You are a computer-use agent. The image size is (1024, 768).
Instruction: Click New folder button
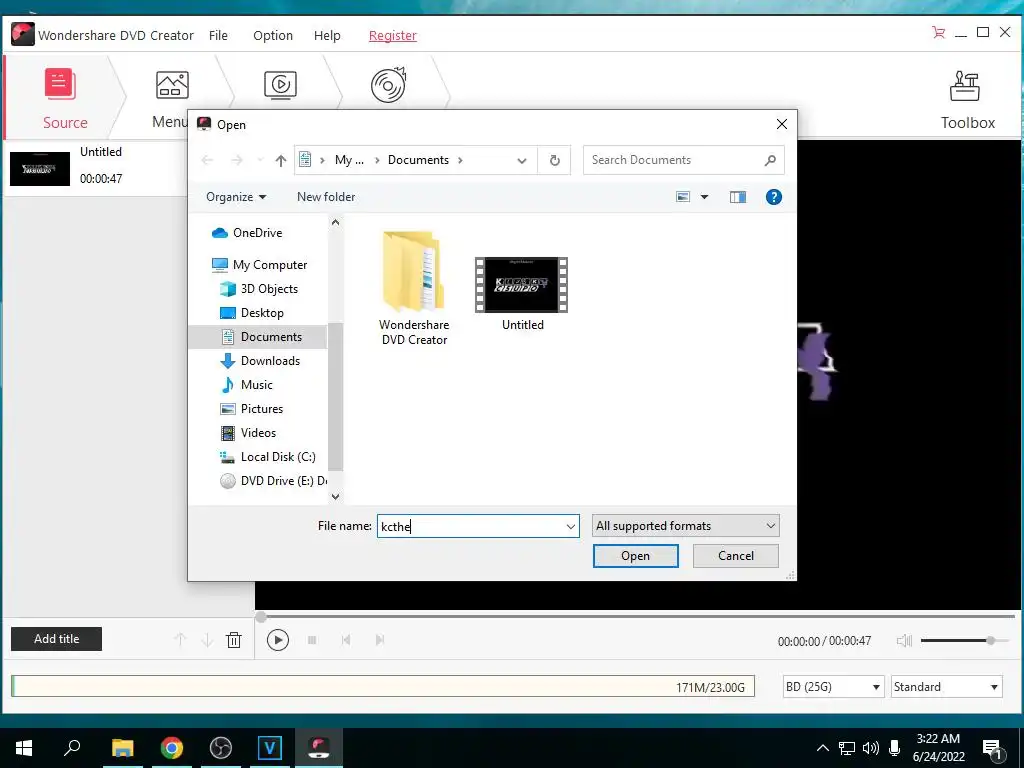326,197
